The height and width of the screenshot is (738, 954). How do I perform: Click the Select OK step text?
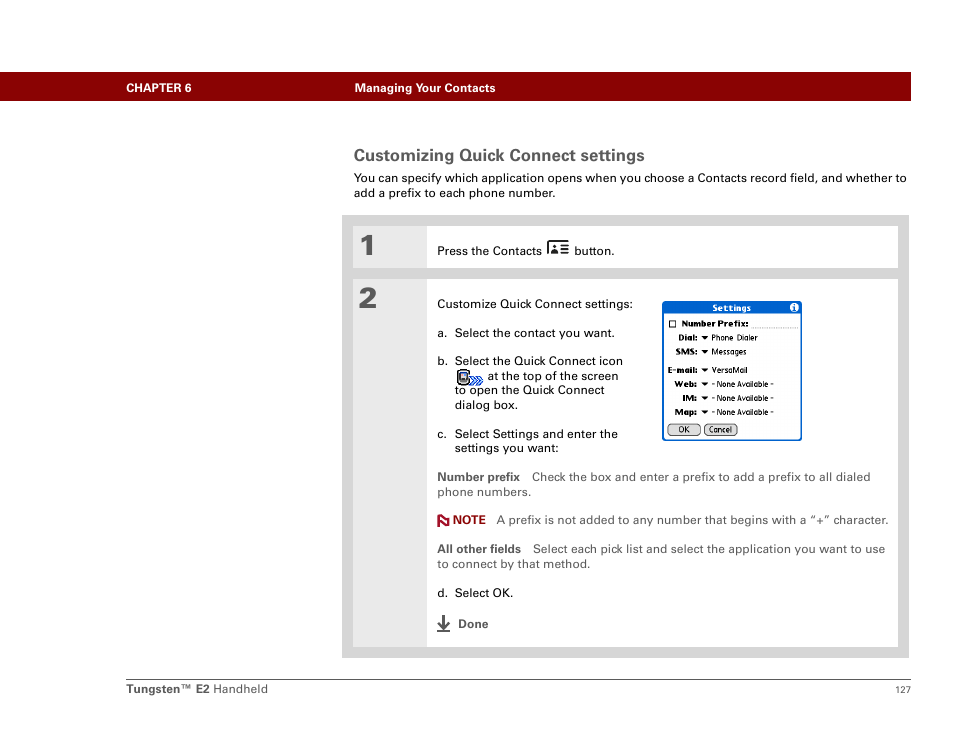pyautogui.click(x=484, y=593)
